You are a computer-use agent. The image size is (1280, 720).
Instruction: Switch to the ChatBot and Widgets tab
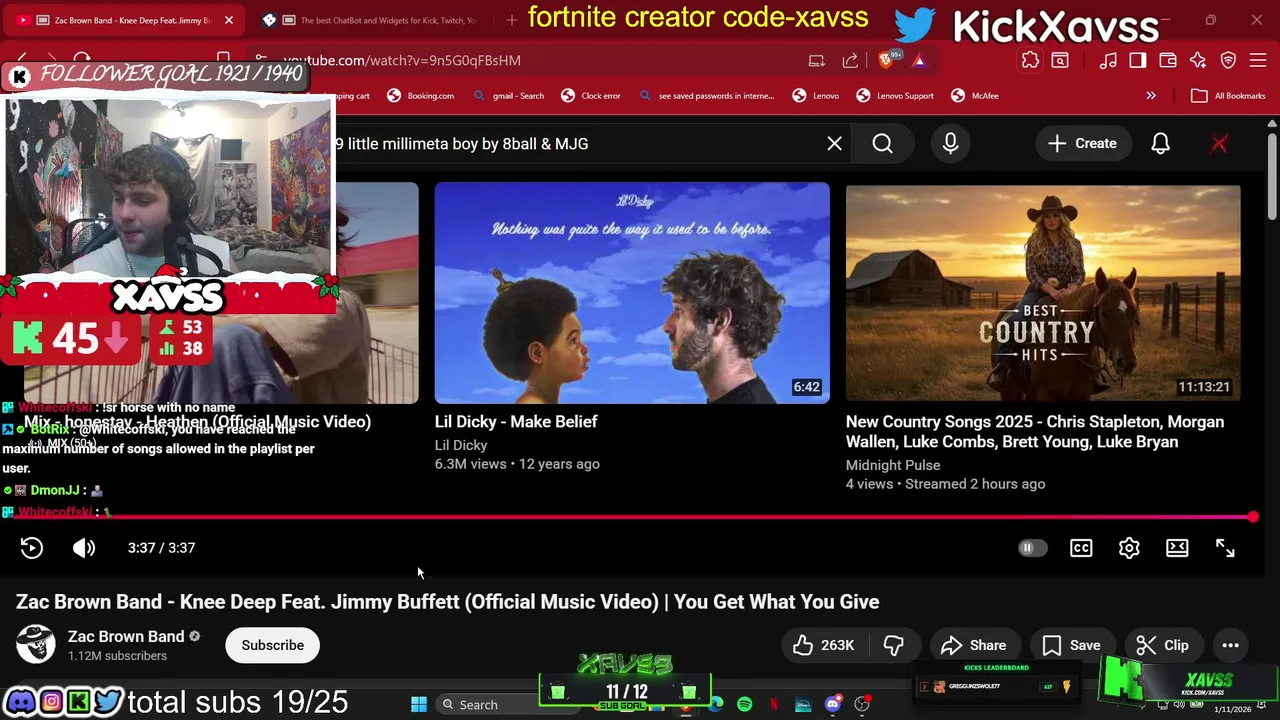point(370,20)
